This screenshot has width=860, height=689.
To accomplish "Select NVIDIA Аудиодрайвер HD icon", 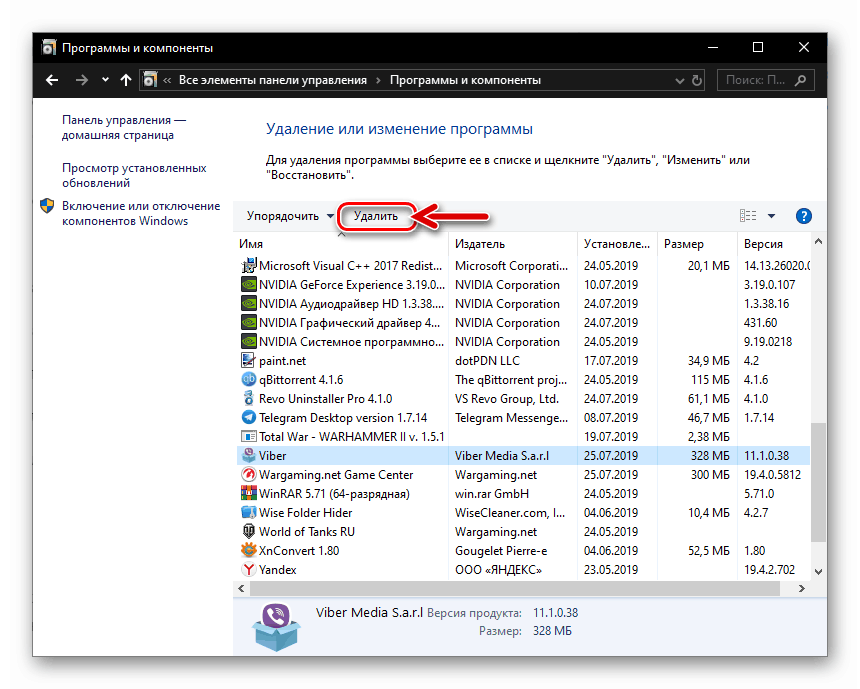I will [248, 304].
